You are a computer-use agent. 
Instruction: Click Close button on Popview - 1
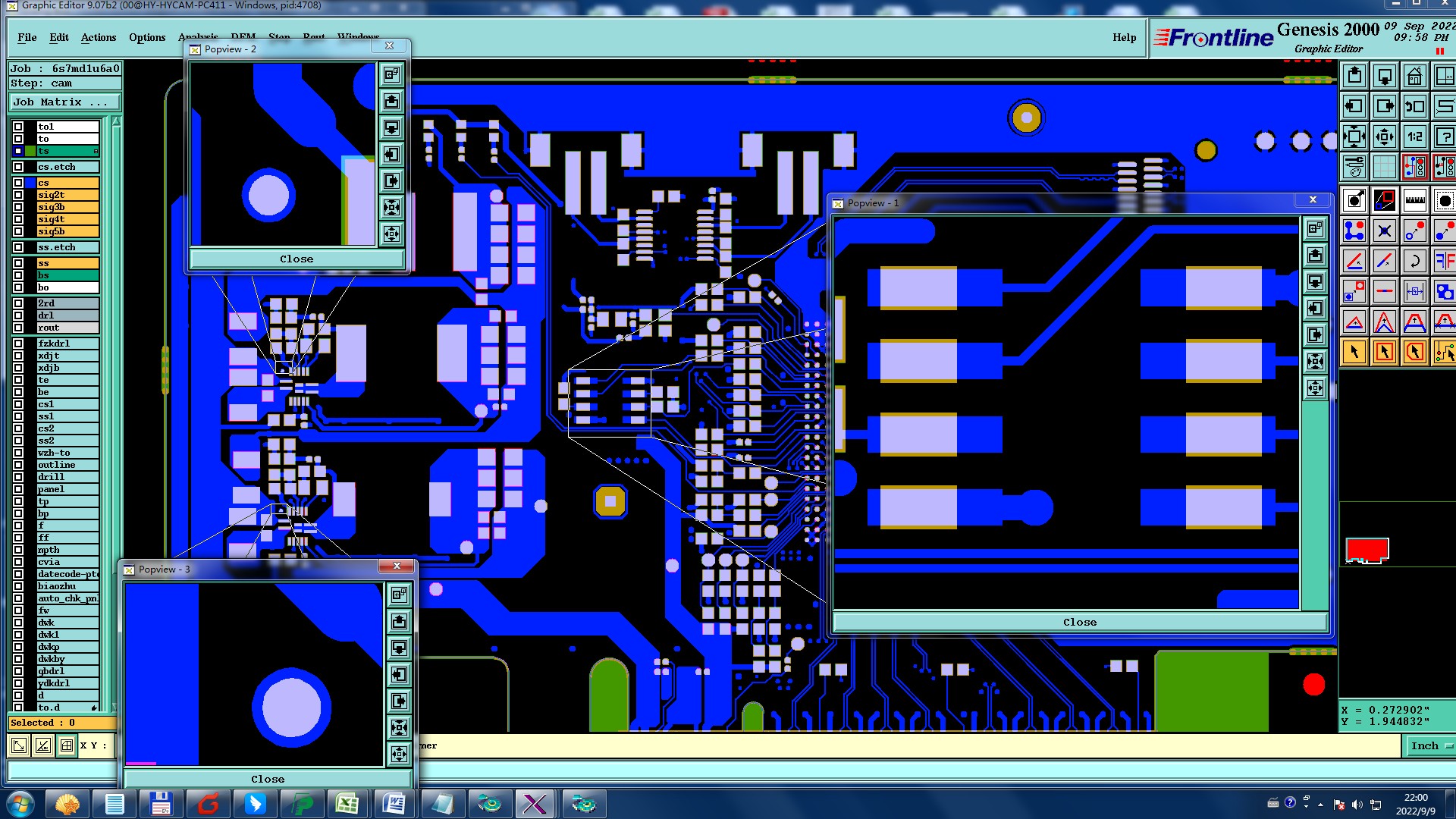coord(1079,623)
